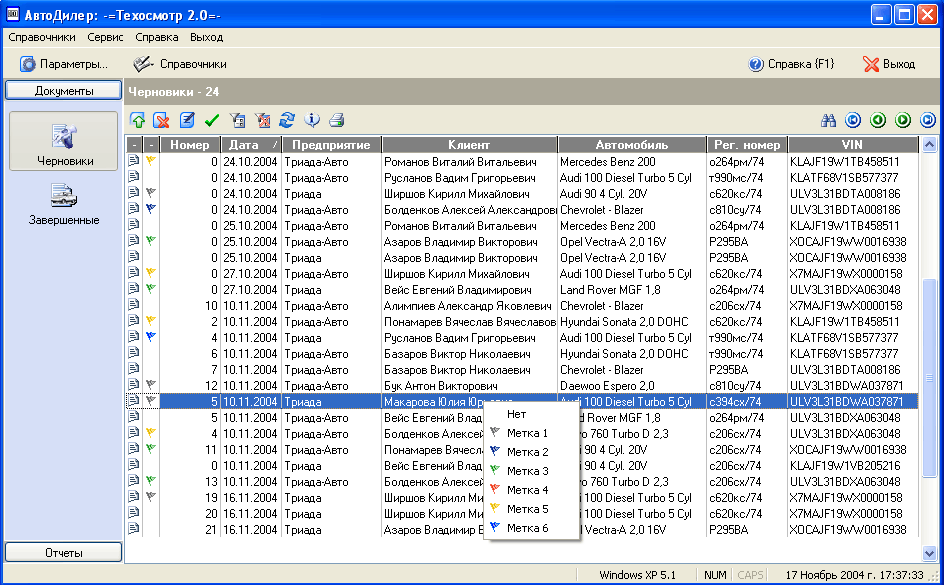944x585 pixels.
Task: Open the Завершенные completed section icon
Action: (64, 201)
